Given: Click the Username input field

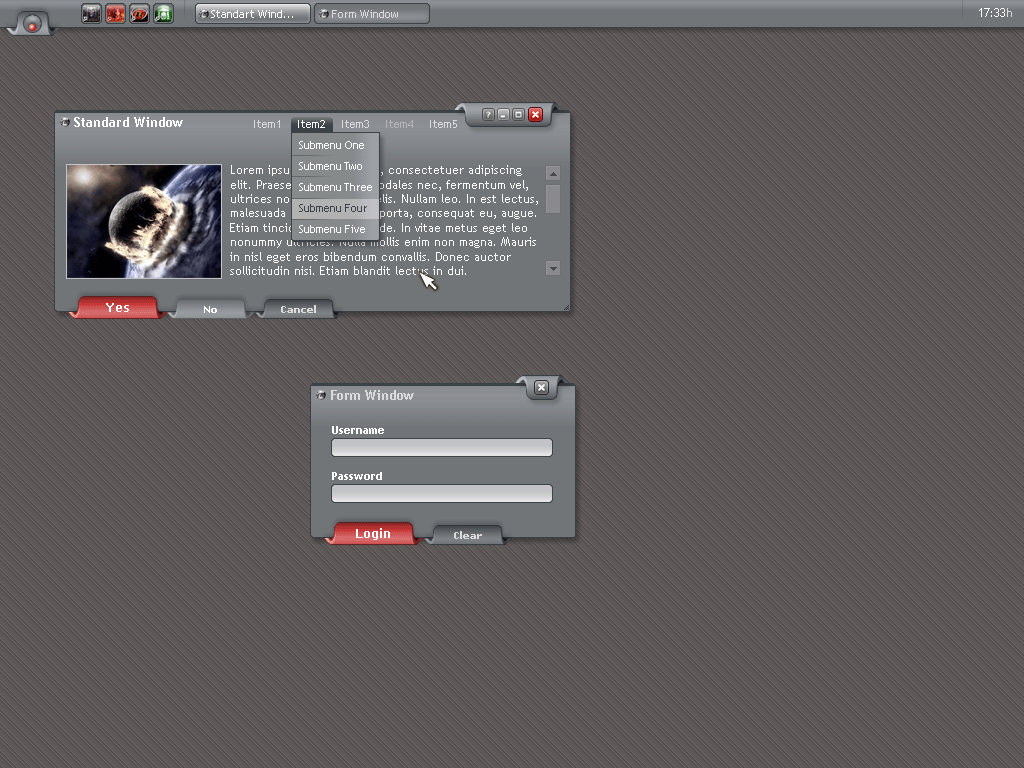Looking at the screenshot, I should pos(441,448).
